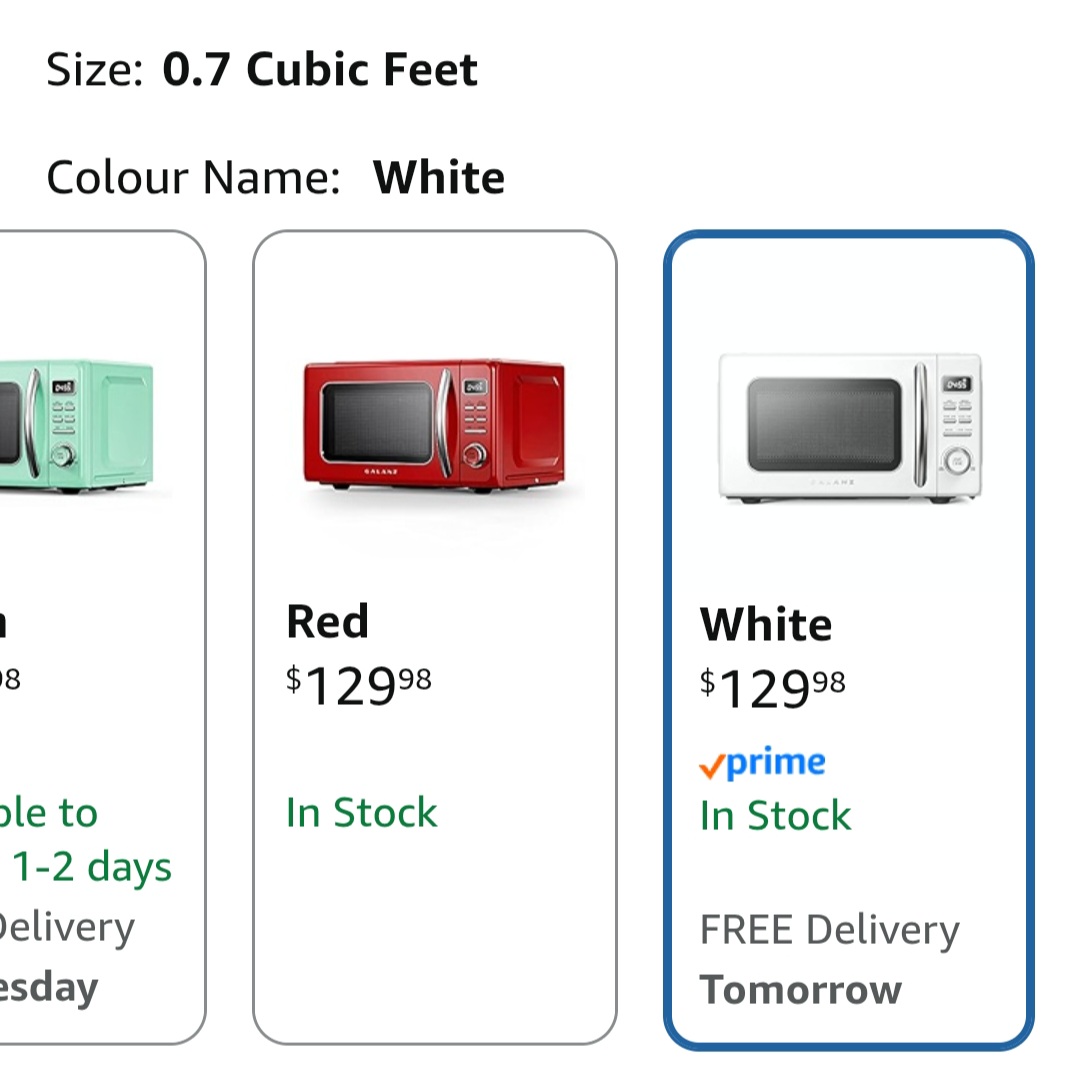Click the "0.7 Cubic Feet" size value
The width and height of the screenshot is (1080, 1070).
(320, 70)
